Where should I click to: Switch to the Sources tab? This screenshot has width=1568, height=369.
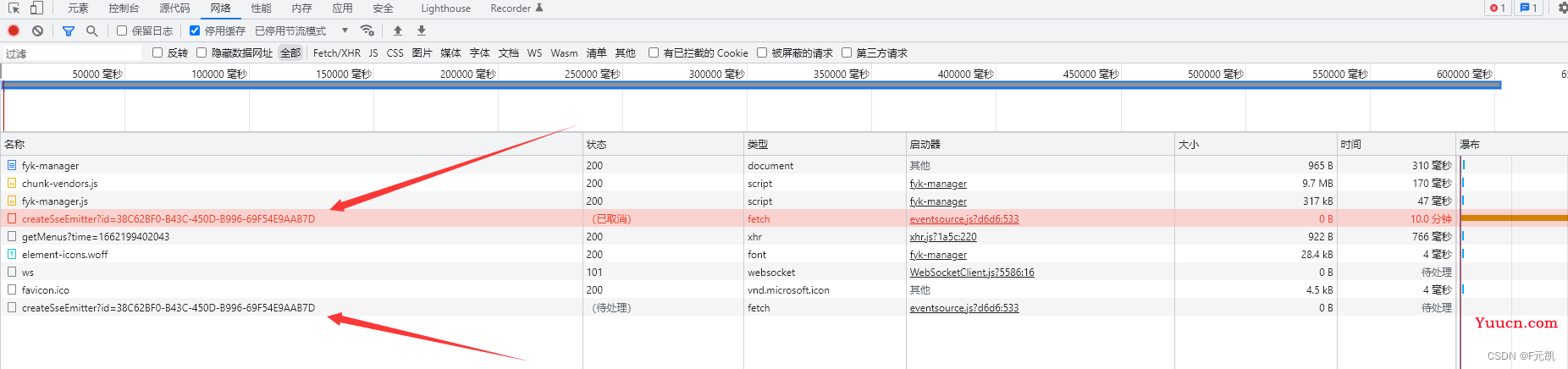point(174,8)
